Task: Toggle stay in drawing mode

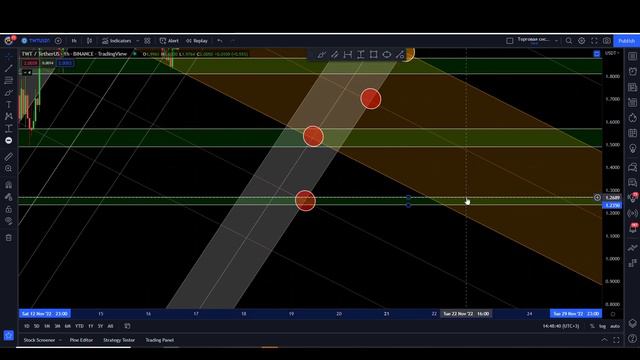Action: [9, 197]
